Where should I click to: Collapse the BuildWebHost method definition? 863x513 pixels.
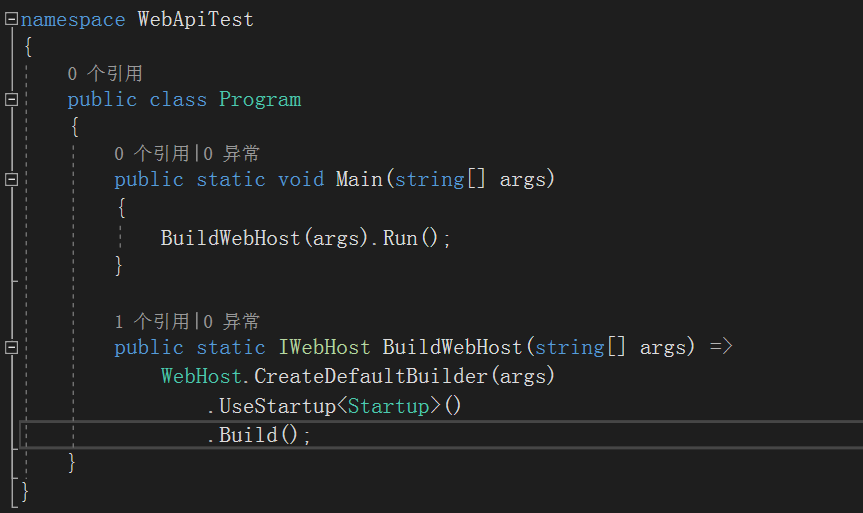pyautogui.click(x=11, y=347)
